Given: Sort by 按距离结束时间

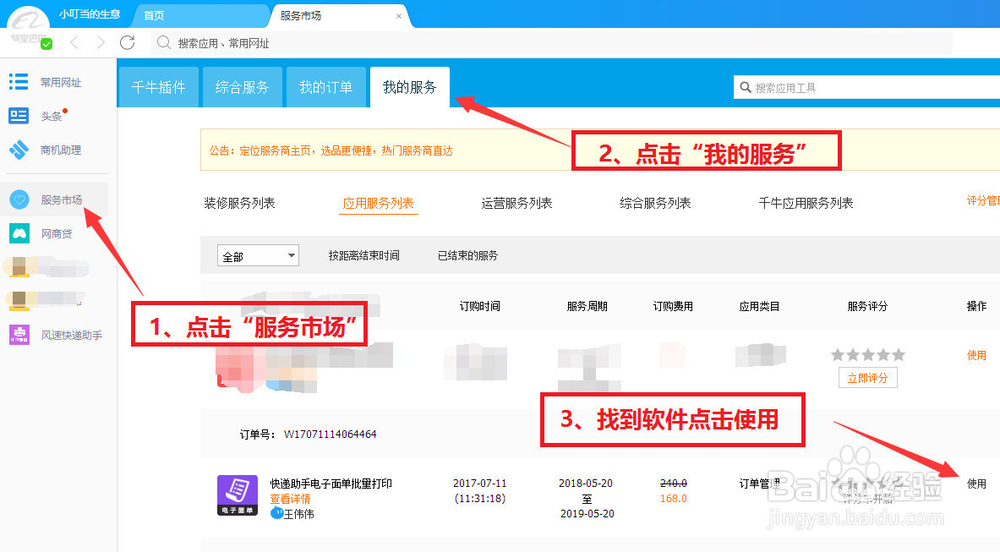Looking at the screenshot, I should pos(364,256).
